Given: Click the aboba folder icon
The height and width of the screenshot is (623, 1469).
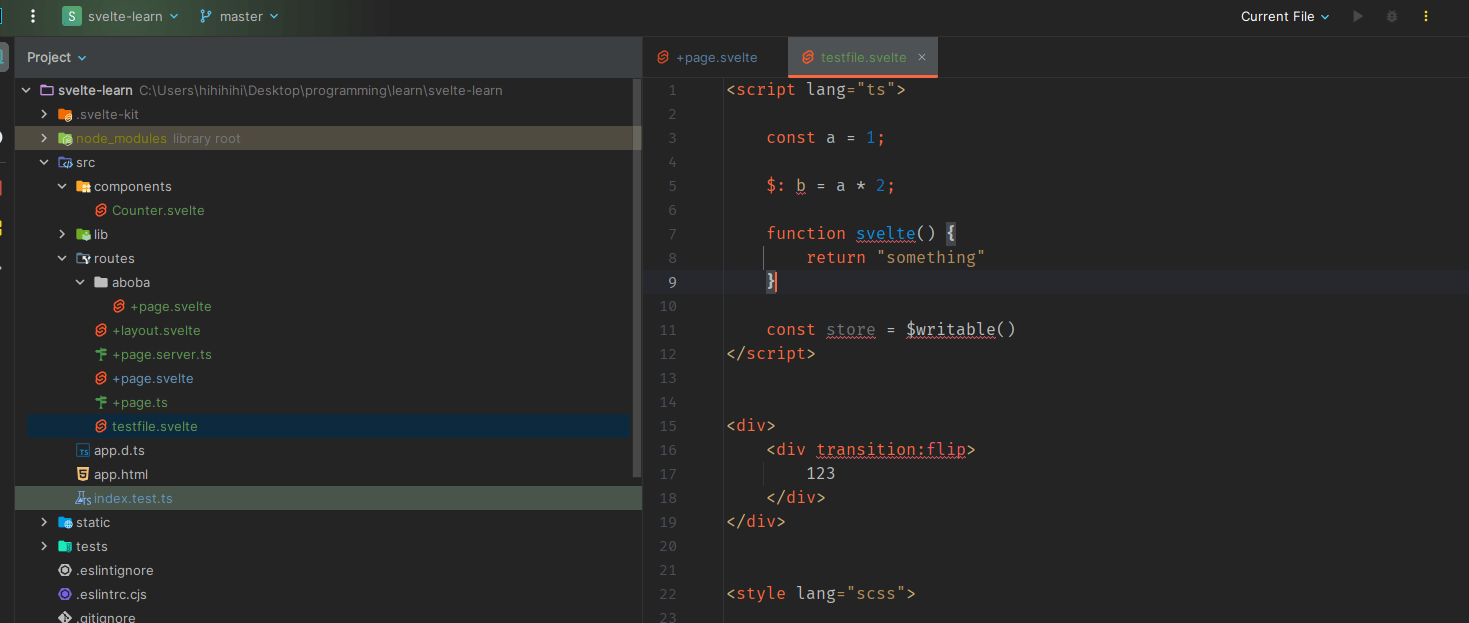Looking at the screenshot, I should click(x=101, y=282).
